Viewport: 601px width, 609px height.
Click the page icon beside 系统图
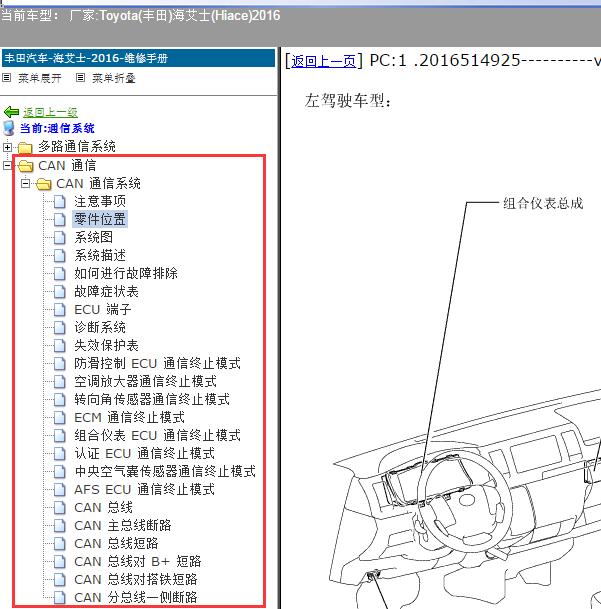[59, 237]
